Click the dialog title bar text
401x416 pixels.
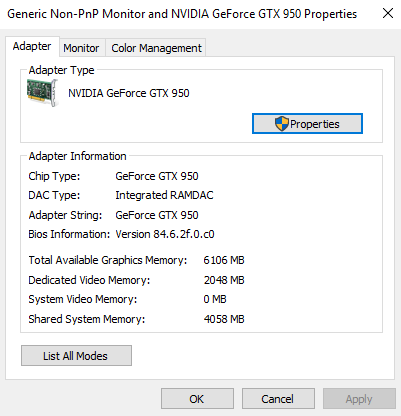coord(182,14)
